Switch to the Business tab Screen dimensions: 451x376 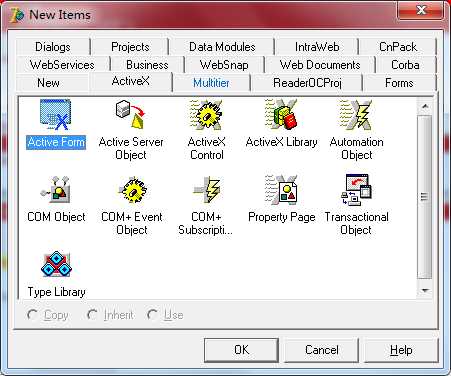147,65
